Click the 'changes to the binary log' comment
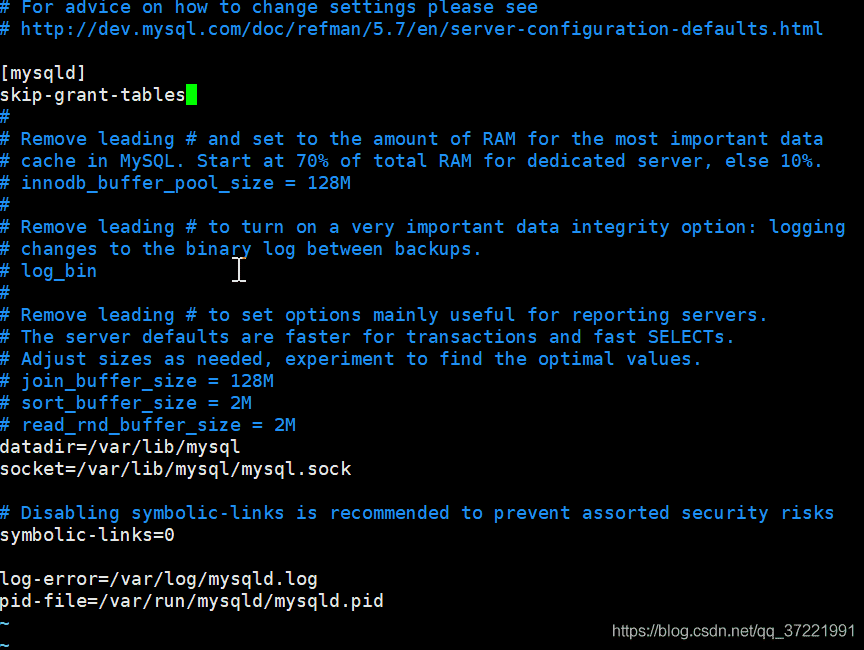Viewport: 864px width, 650px height. point(241,250)
